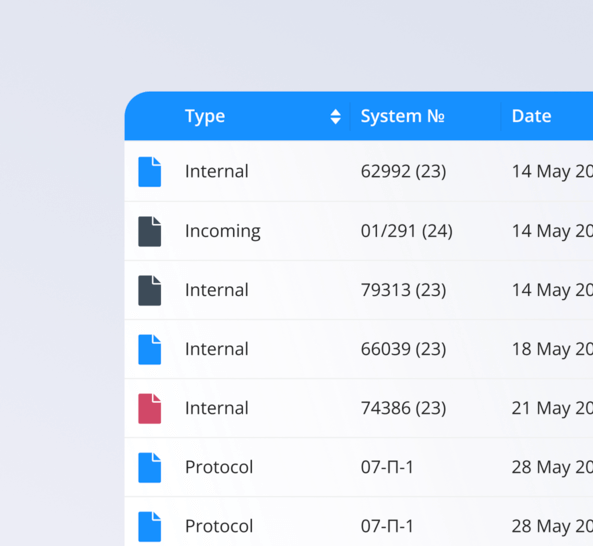Screen dimensions: 593x546
Task: Click the 28 May date in the Protocol row above the last row
Action: click(552, 467)
